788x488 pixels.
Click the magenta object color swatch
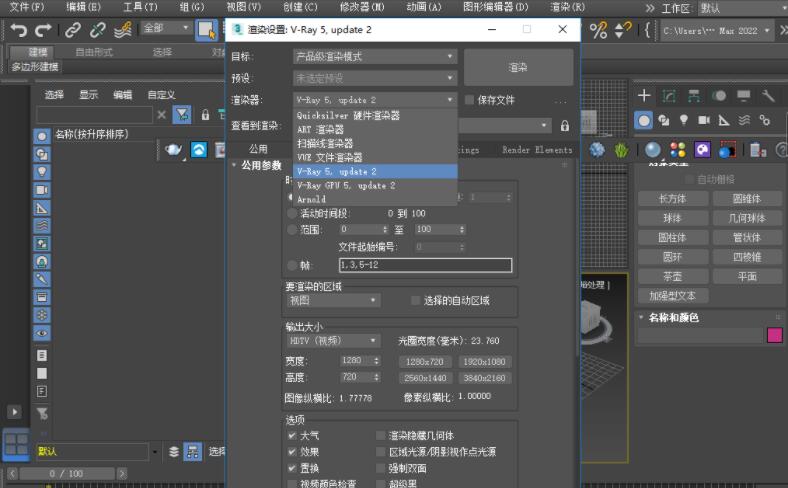774,335
